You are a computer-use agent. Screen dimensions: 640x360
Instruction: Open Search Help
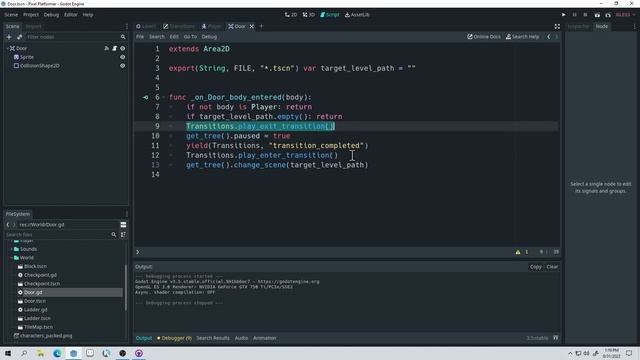point(522,37)
